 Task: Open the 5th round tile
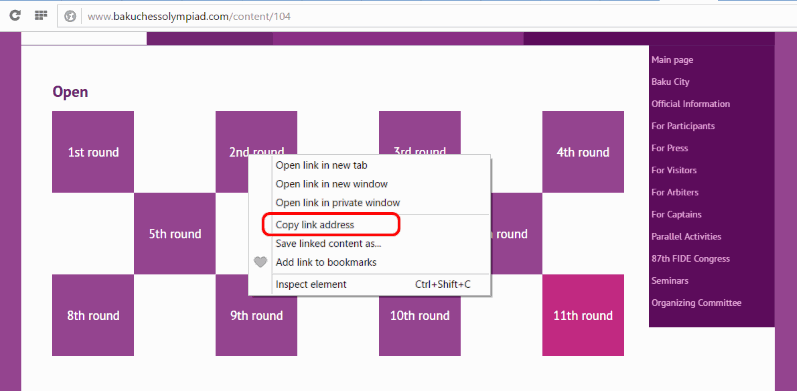175,234
